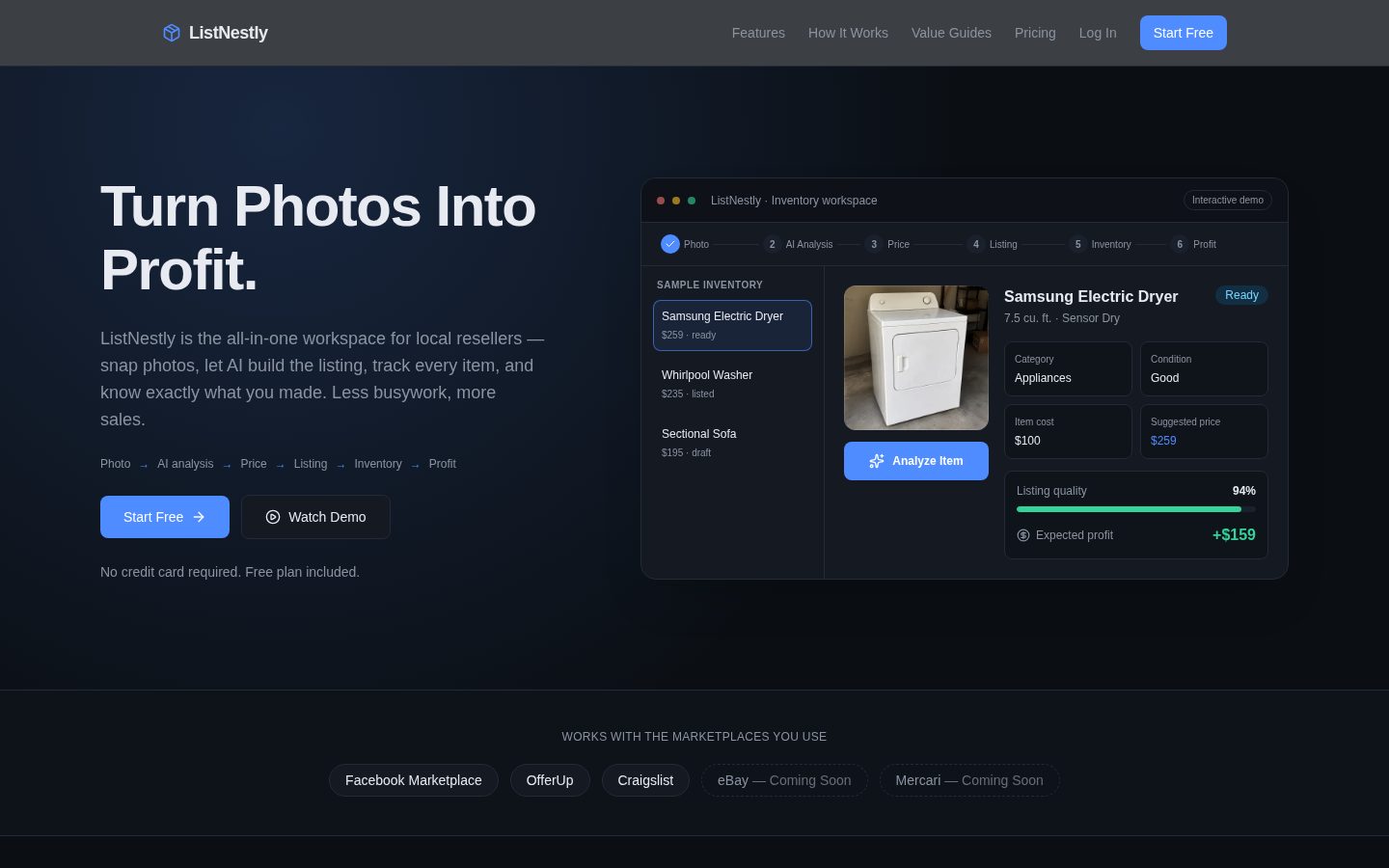
Task: Click the sparkle icon on Analyze Item
Action: pyautogui.click(x=877, y=461)
